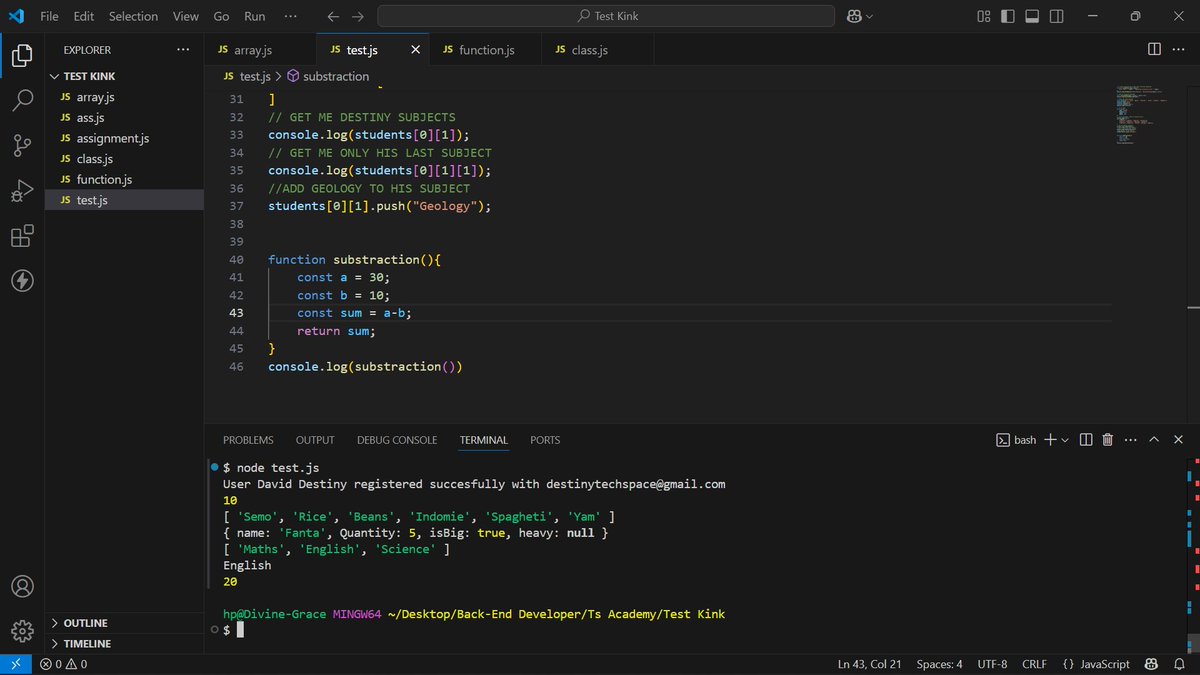Open Explorer Views and More Actions ellipsis
Viewport: 1200px width, 675px height.
[x=182, y=49]
